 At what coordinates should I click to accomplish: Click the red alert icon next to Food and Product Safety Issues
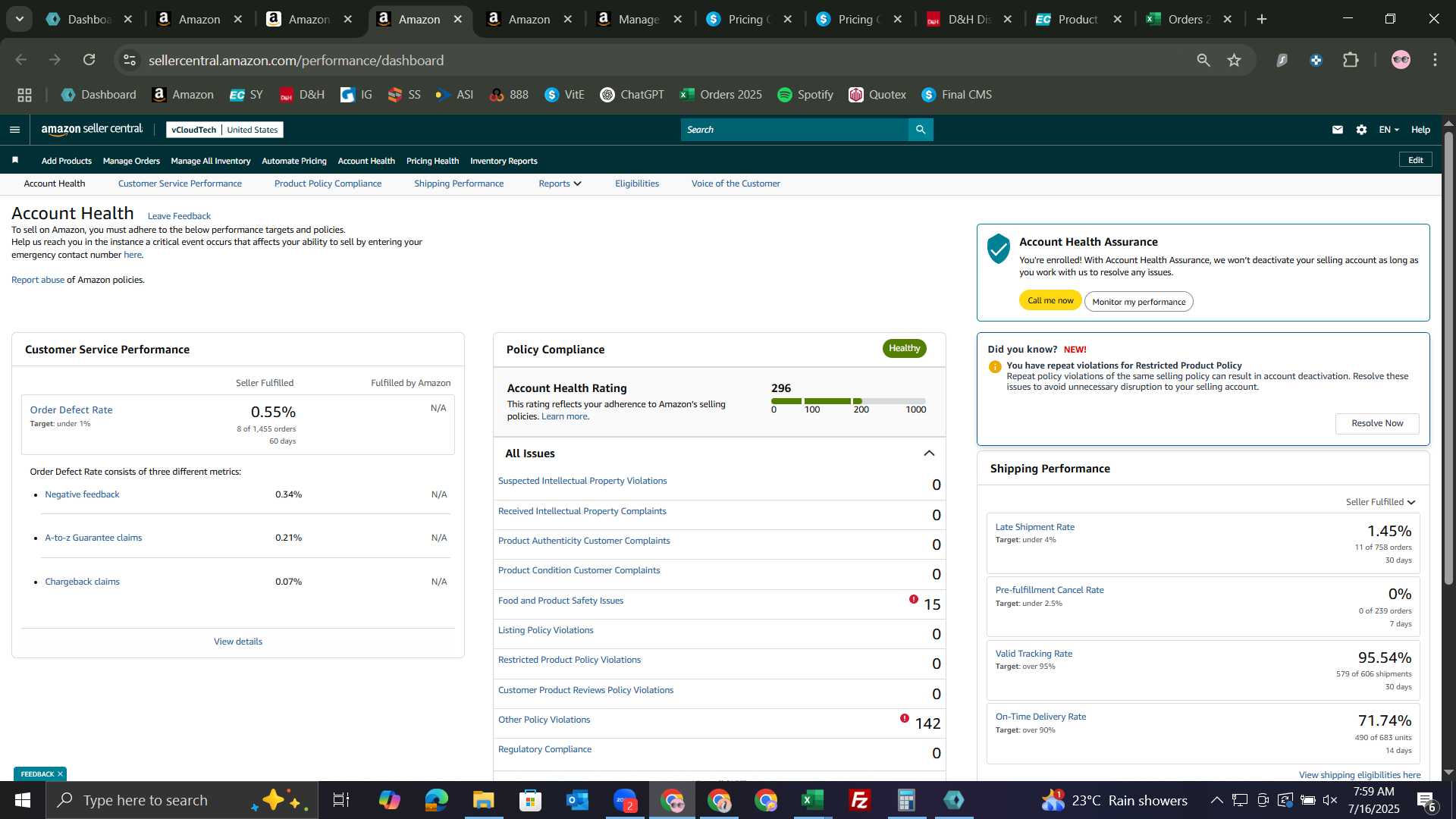pyautogui.click(x=914, y=599)
